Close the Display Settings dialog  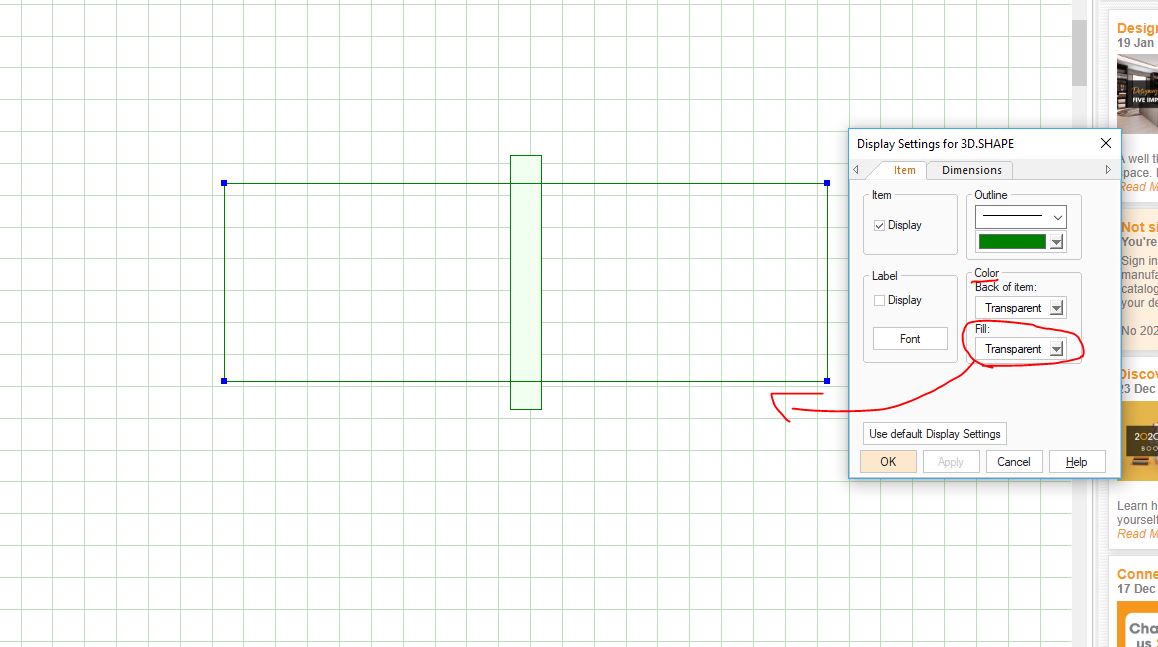[x=1106, y=143]
